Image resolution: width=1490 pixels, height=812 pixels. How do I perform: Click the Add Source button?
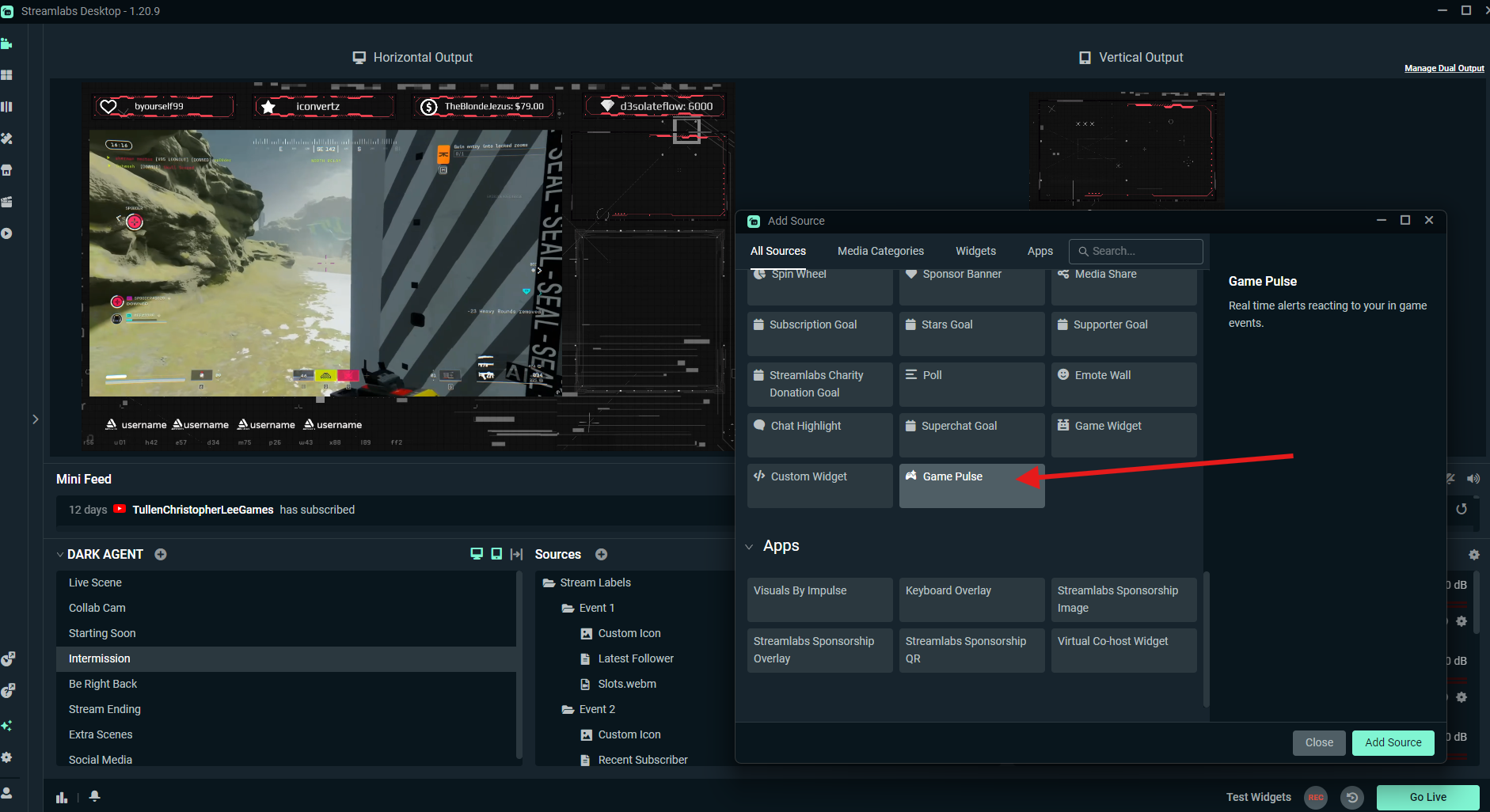[x=1393, y=742]
